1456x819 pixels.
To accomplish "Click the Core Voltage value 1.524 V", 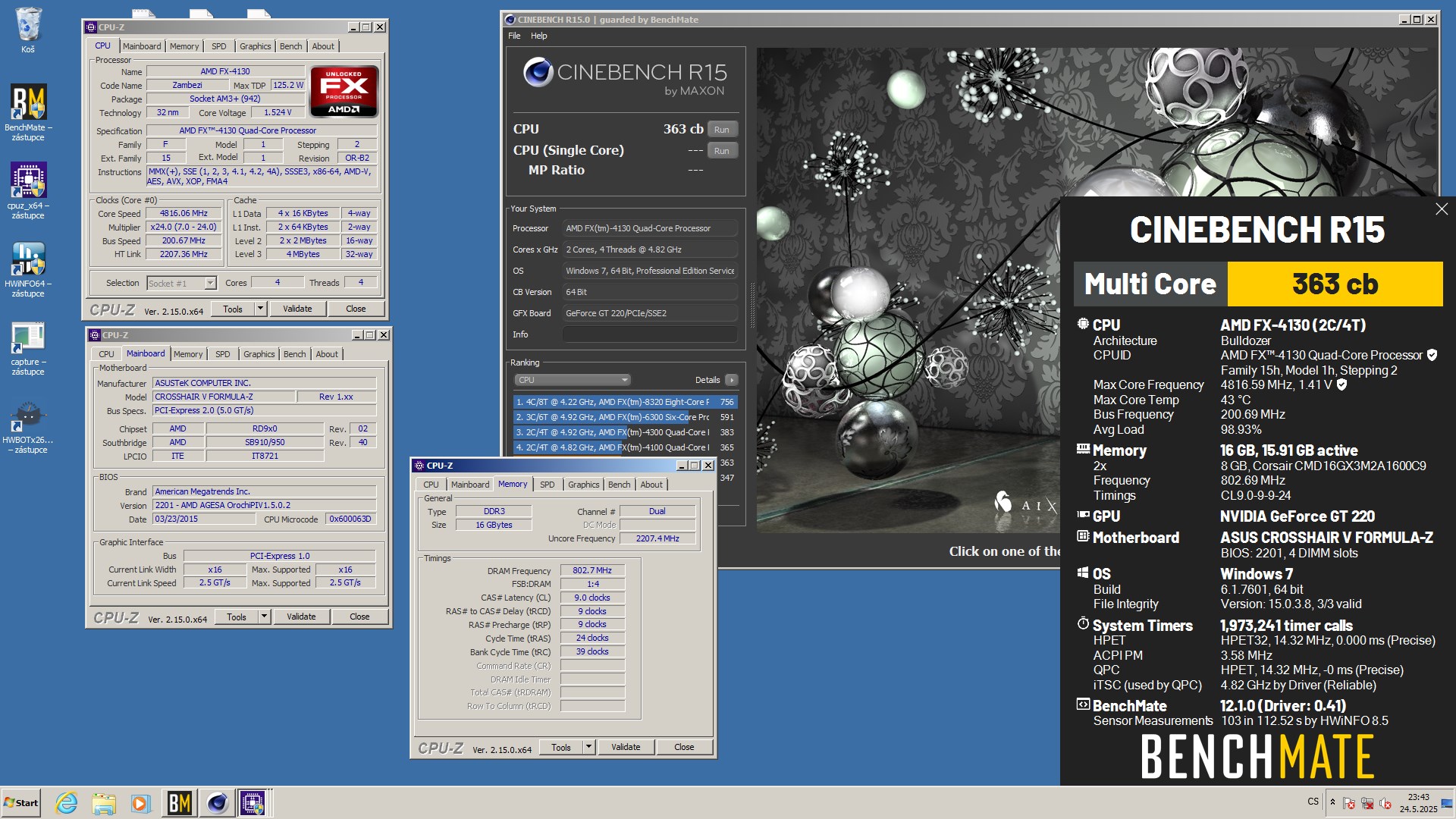I will (x=278, y=112).
